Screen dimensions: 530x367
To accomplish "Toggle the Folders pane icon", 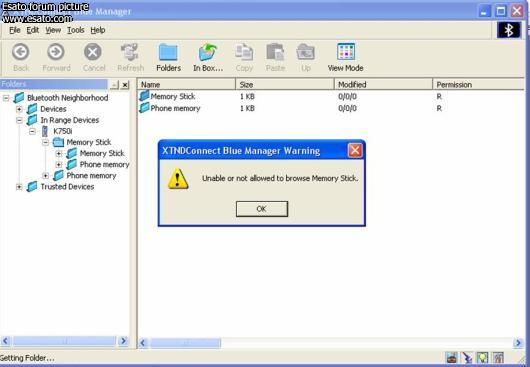I will (x=168, y=52).
